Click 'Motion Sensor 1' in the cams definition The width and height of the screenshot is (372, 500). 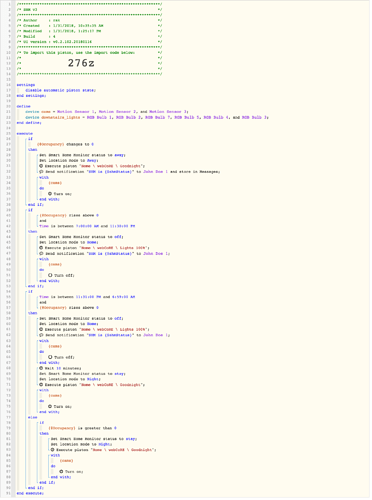[76, 112]
